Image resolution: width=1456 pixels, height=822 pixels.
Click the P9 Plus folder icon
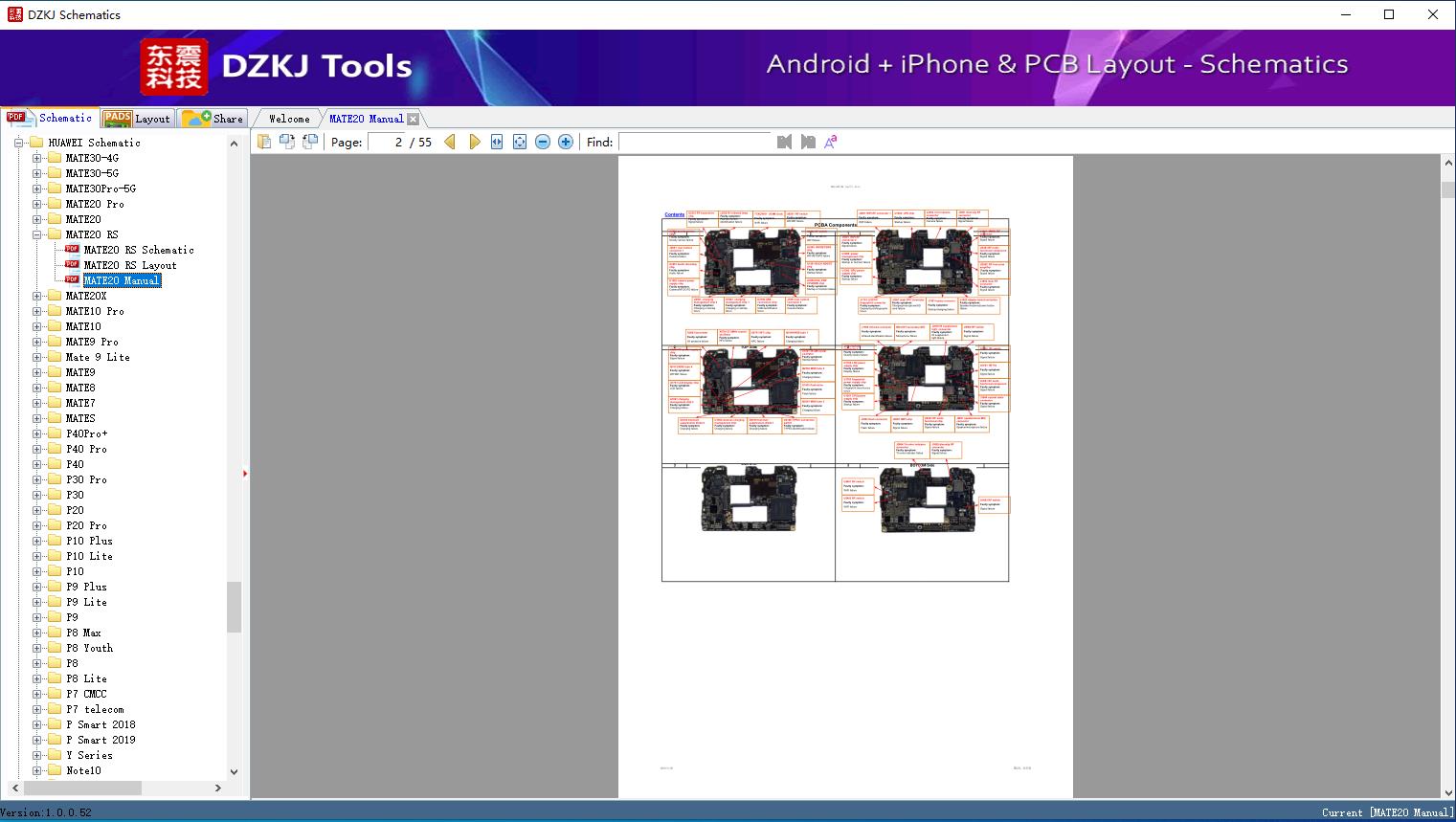(x=55, y=587)
